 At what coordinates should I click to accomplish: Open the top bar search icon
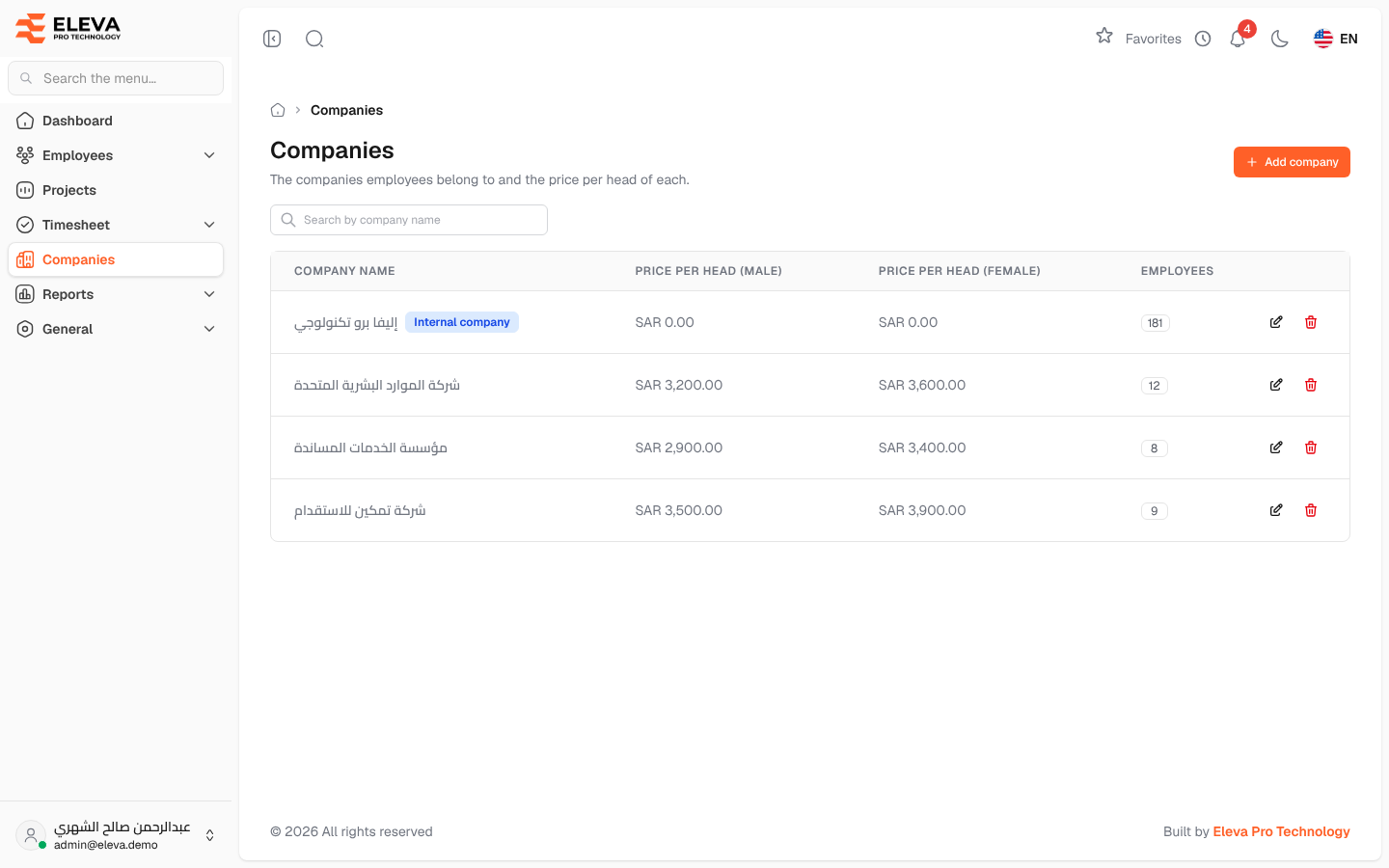pyautogui.click(x=314, y=39)
